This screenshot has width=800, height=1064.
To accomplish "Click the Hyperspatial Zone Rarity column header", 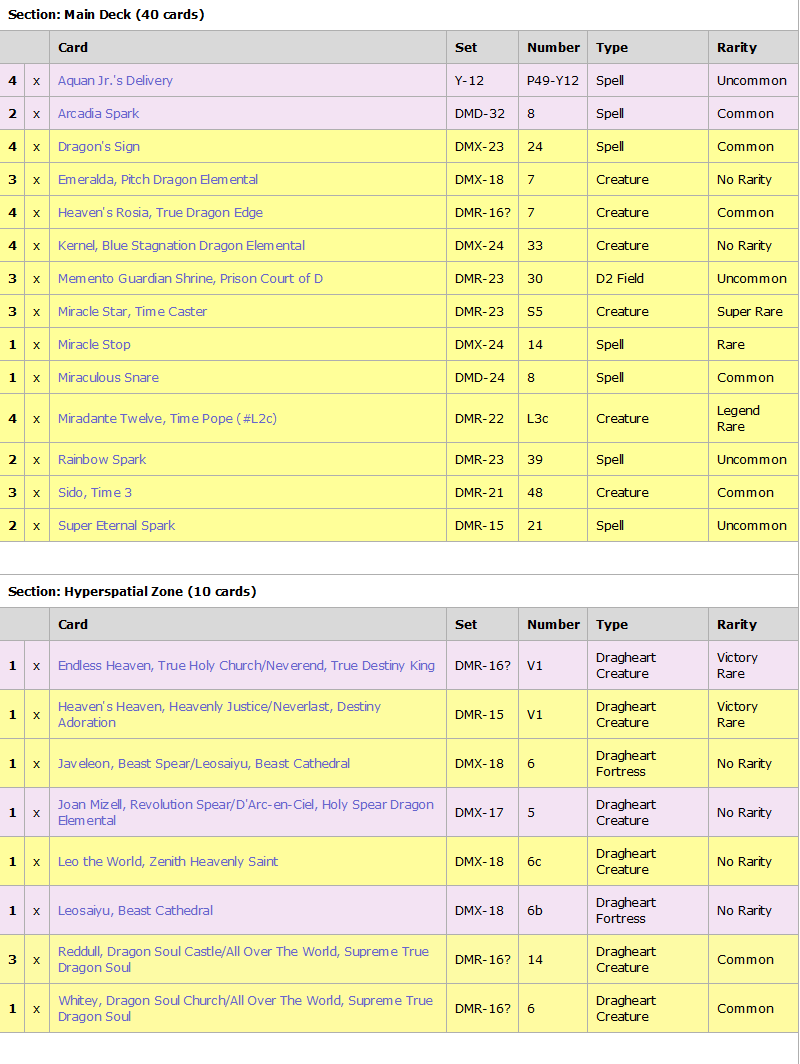I will (x=753, y=624).
